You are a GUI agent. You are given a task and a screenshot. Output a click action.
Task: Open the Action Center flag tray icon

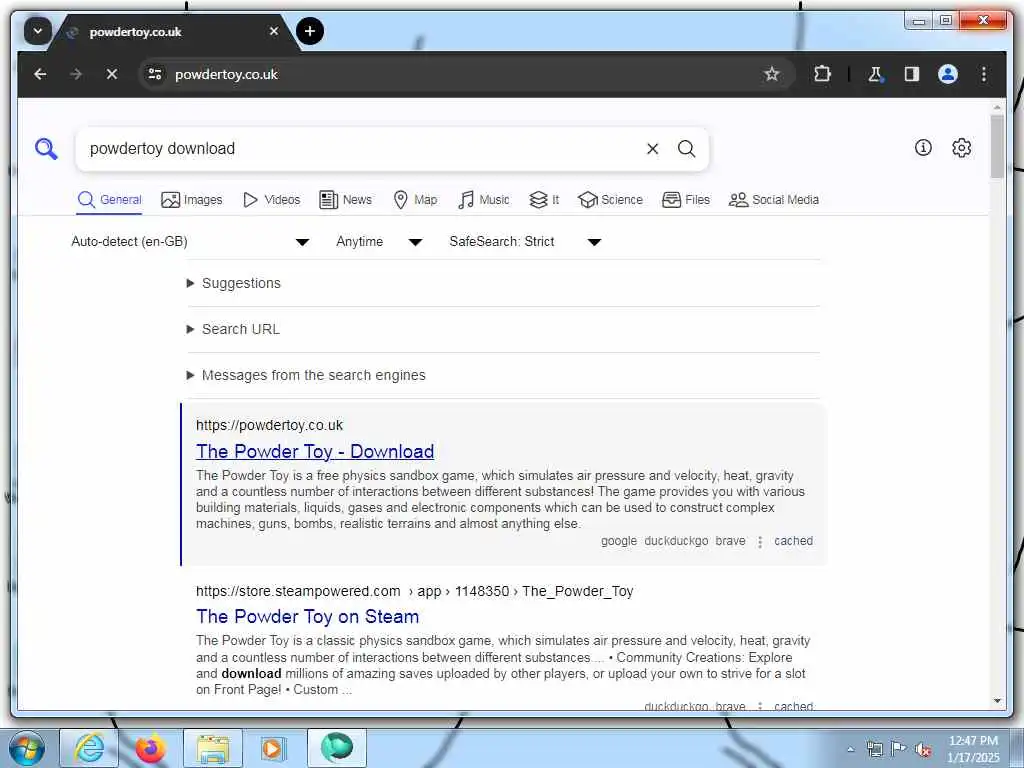click(x=899, y=749)
